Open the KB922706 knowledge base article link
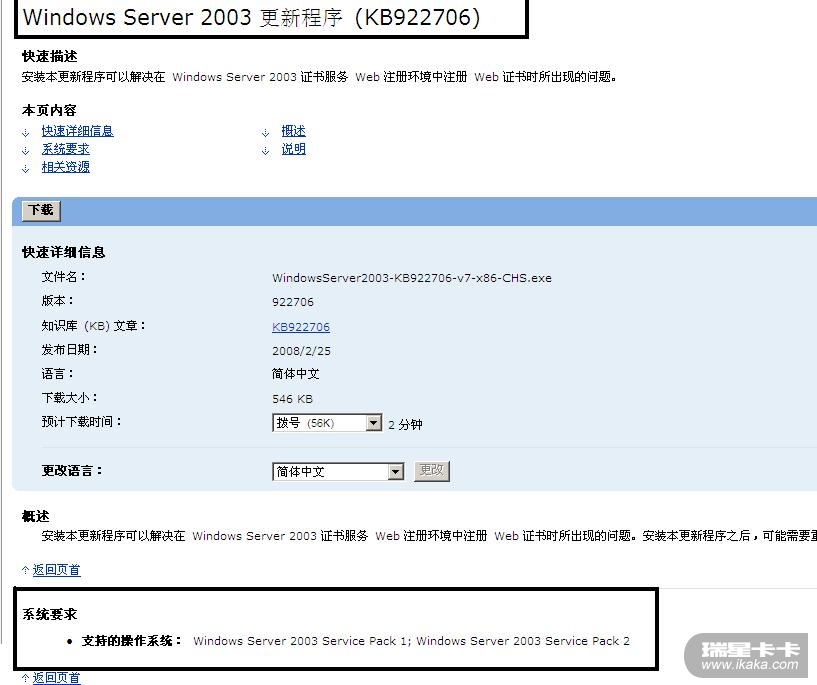 (x=301, y=327)
